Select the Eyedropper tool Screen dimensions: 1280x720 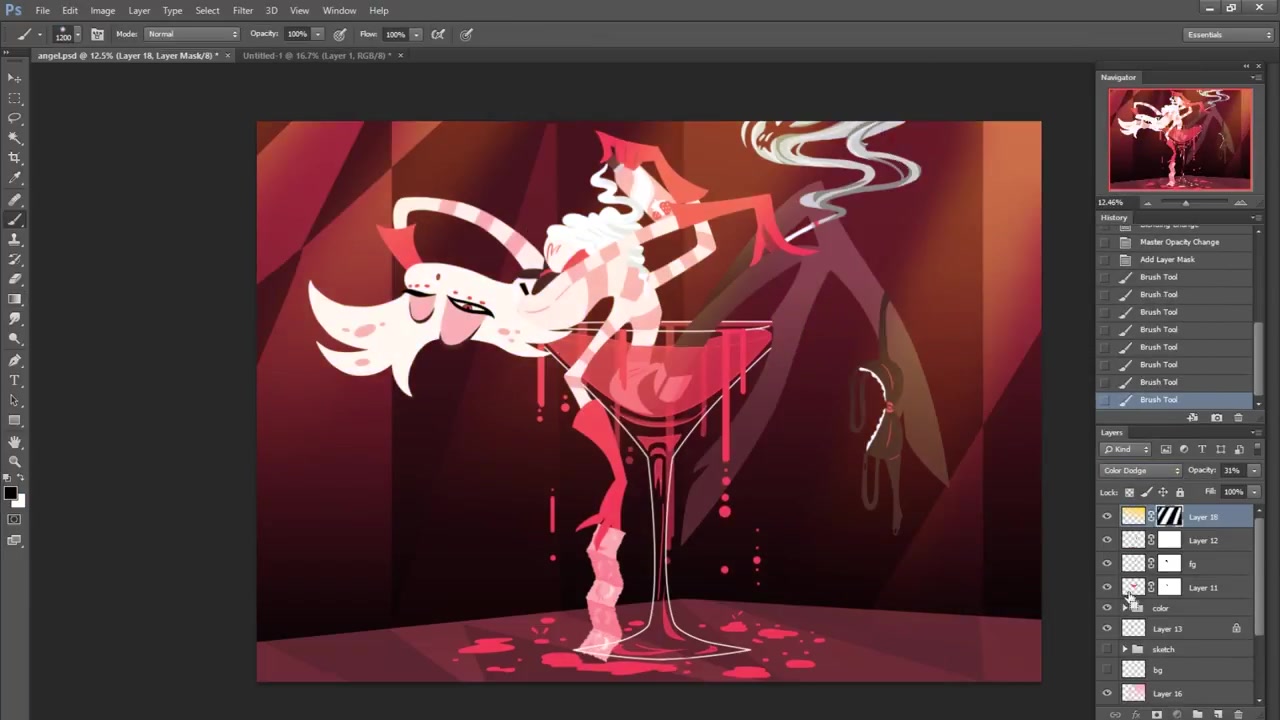pyautogui.click(x=14, y=178)
